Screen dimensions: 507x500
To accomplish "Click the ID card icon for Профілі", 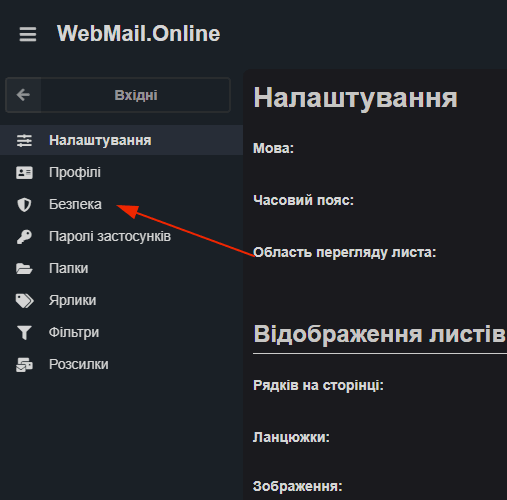I will point(24,173).
